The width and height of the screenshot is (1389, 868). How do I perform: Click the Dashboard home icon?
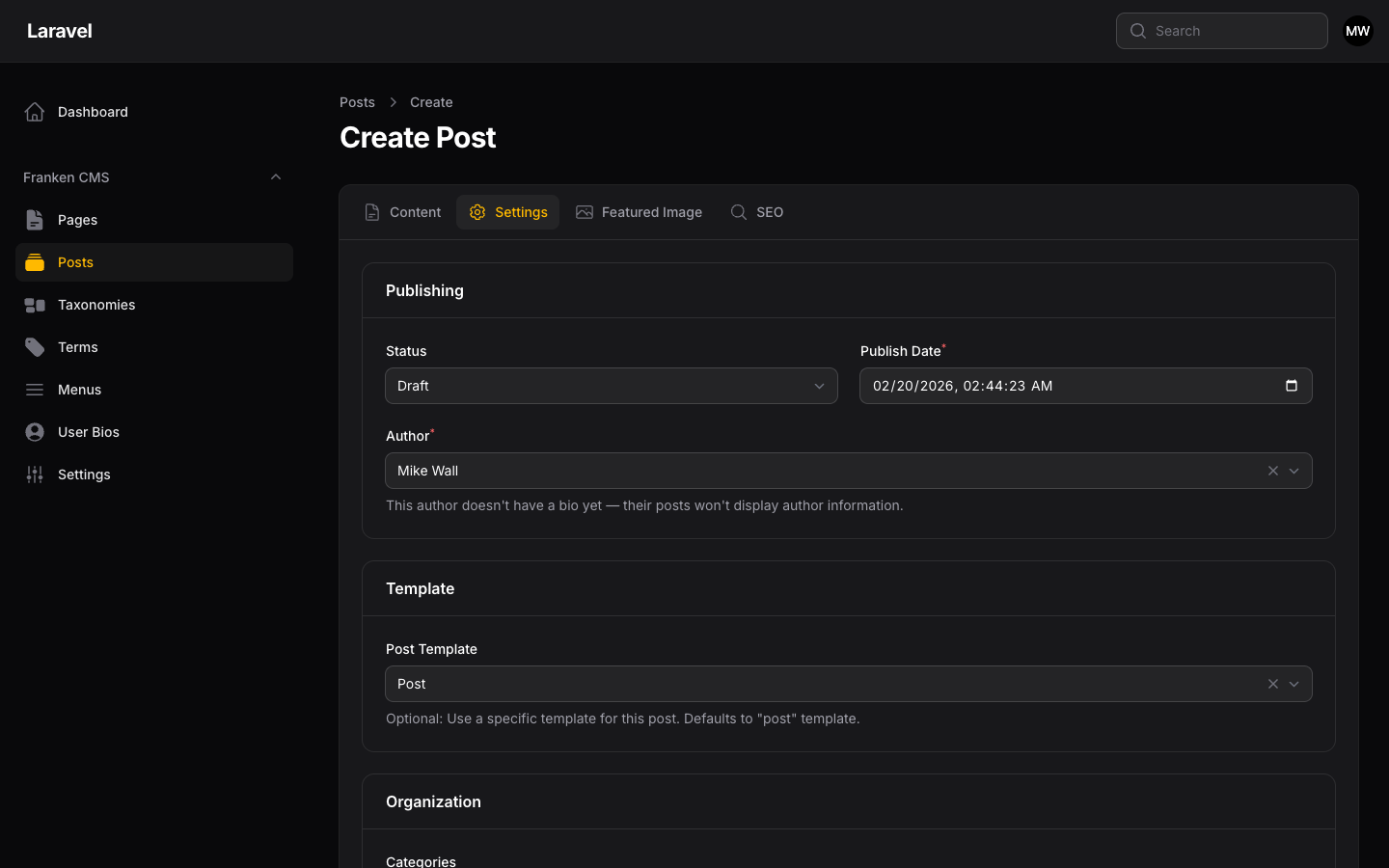click(35, 111)
